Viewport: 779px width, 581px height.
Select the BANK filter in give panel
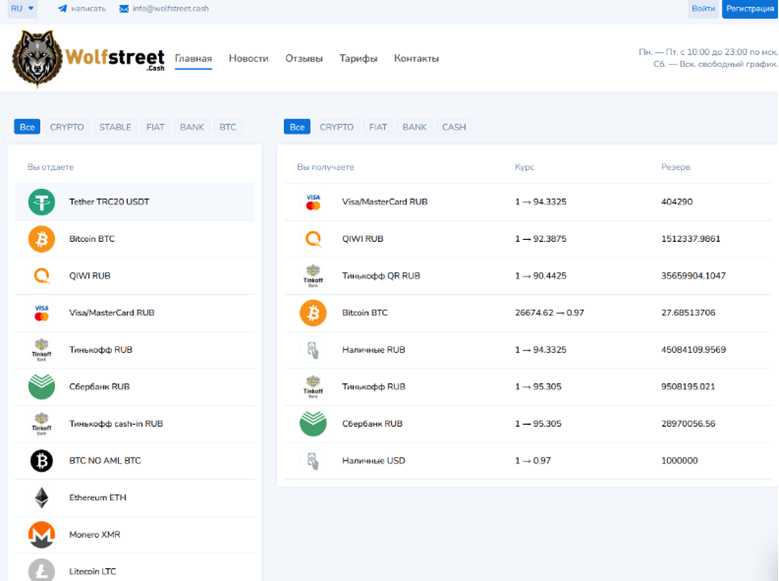tap(192, 127)
